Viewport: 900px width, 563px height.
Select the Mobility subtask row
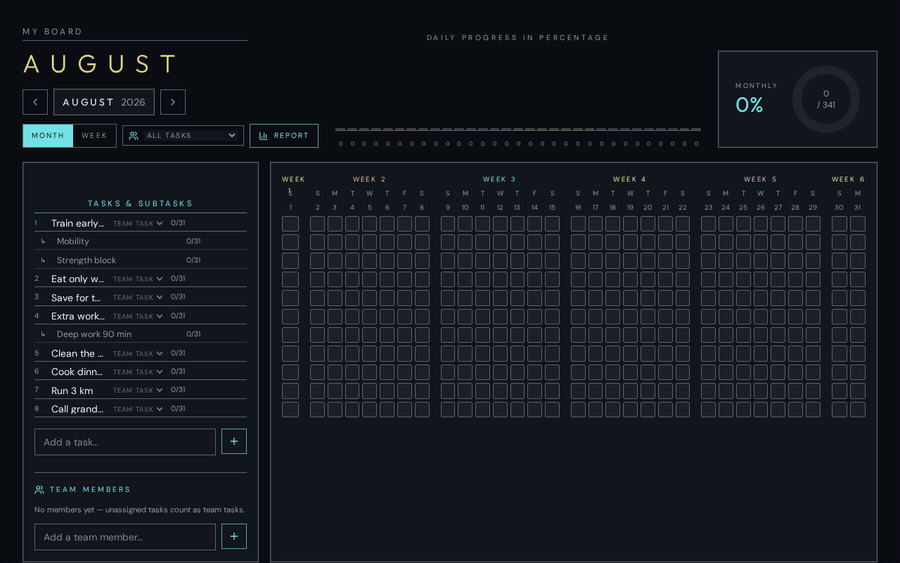tap(140, 241)
